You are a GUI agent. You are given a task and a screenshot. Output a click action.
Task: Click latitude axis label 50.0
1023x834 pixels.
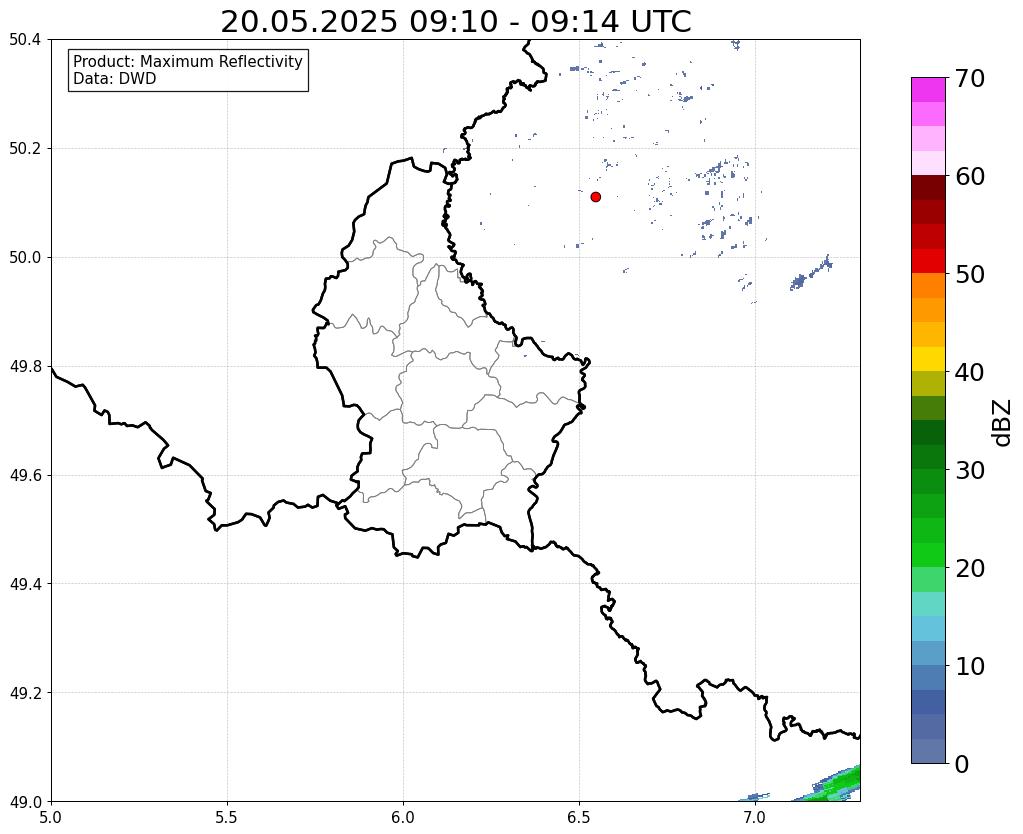(x=25, y=258)
